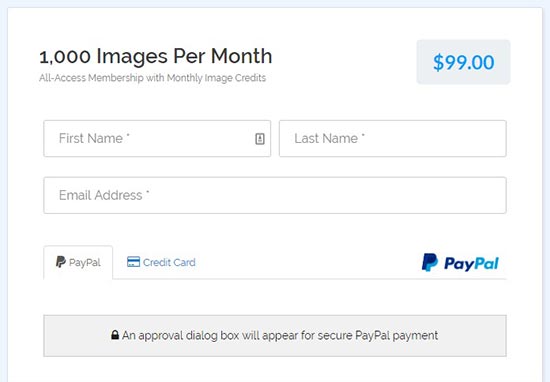Click the 1,000 Images Per Month heading
This screenshot has height=382, width=550.
tap(156, 56)
